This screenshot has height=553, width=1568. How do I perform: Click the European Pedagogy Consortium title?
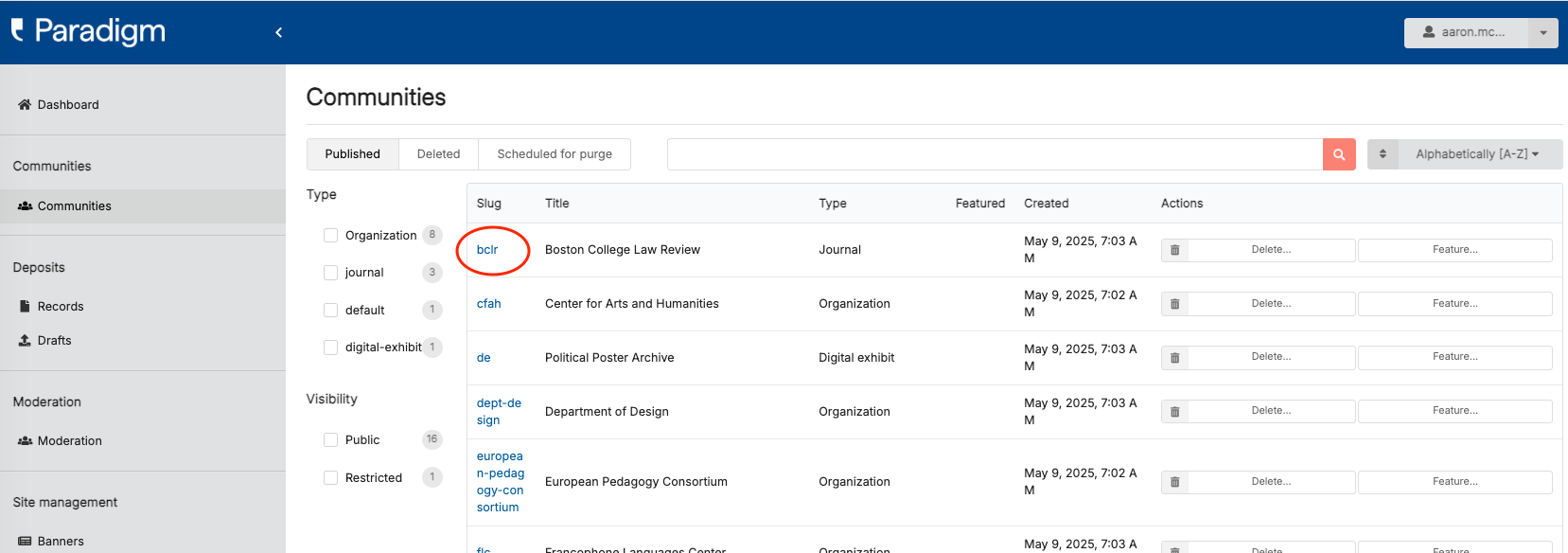point(636,482)
